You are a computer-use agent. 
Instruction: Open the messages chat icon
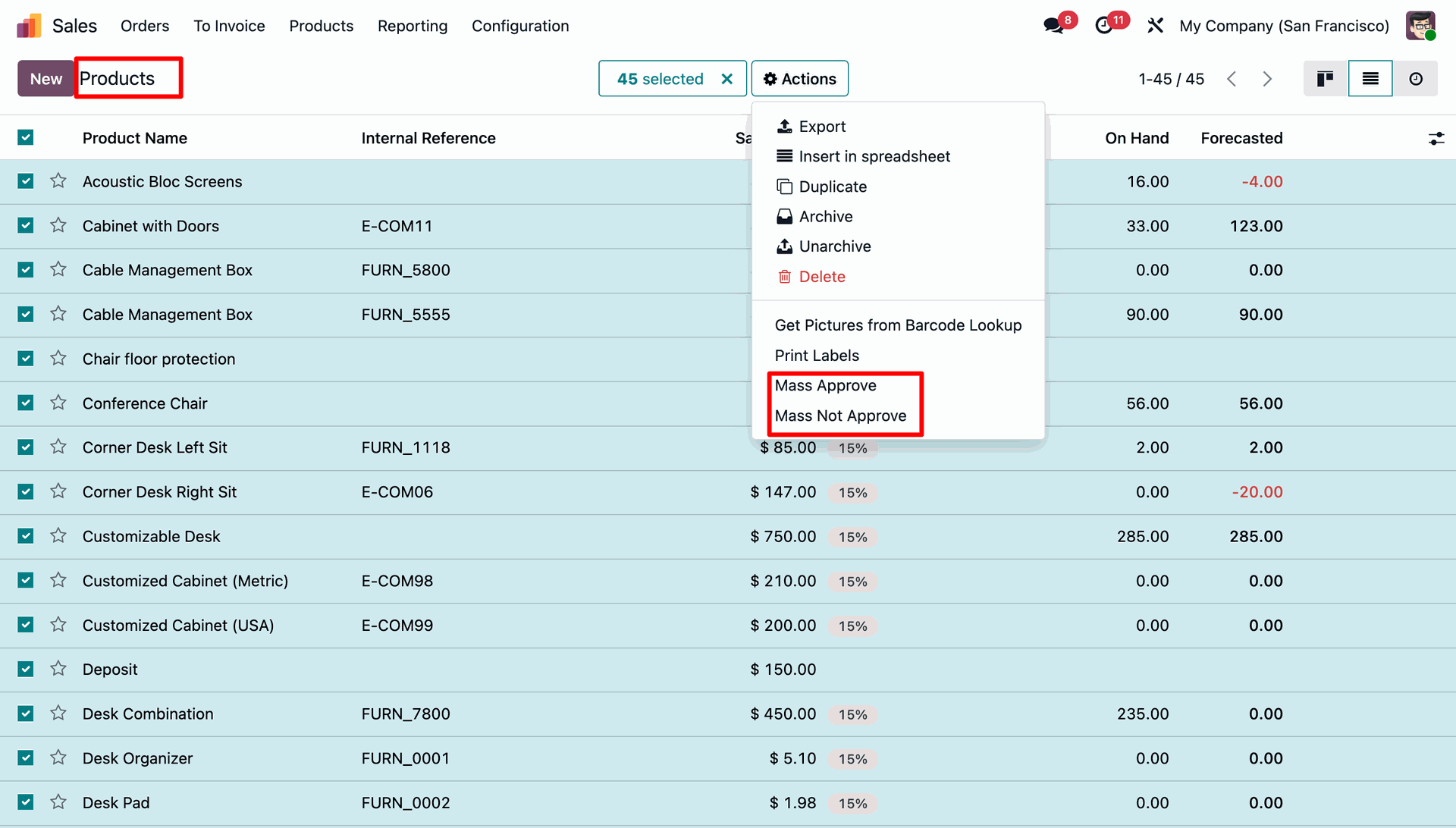point(1053,26)
